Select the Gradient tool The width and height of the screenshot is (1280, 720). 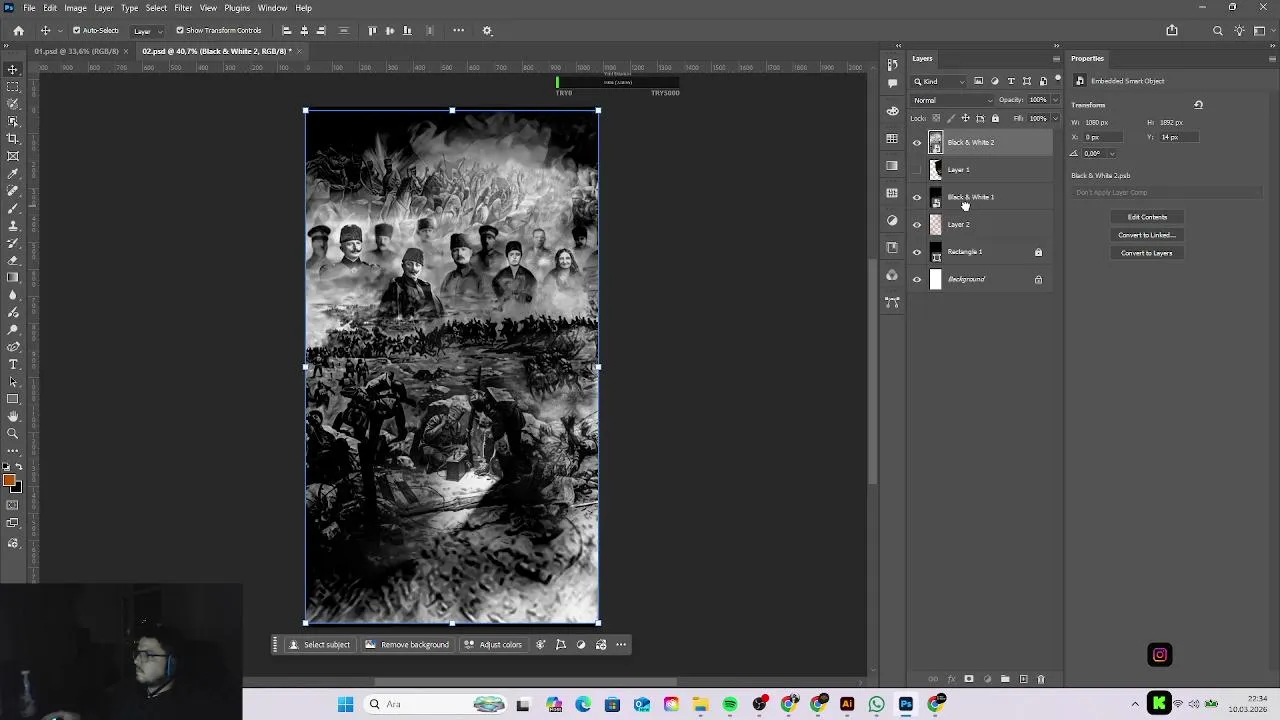[x=13, y=277]
